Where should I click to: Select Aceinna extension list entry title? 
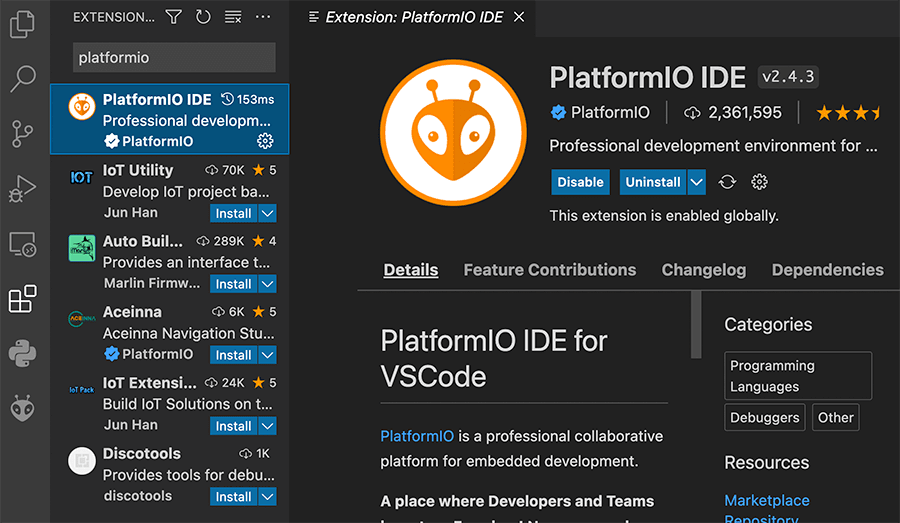[132, 312]
